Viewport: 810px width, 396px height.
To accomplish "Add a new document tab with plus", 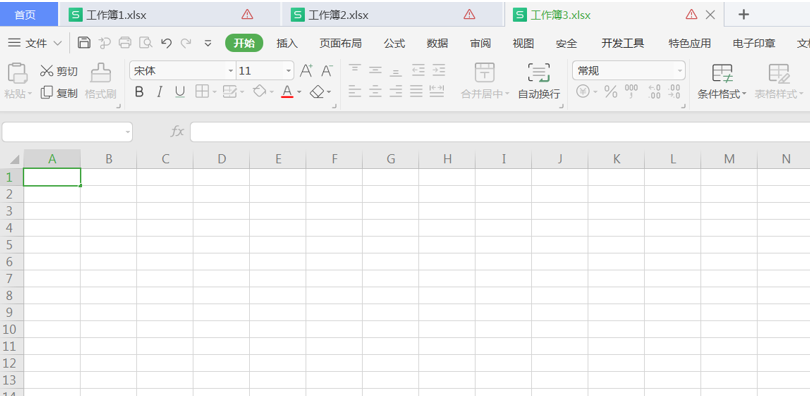I will tap(743, 14).
